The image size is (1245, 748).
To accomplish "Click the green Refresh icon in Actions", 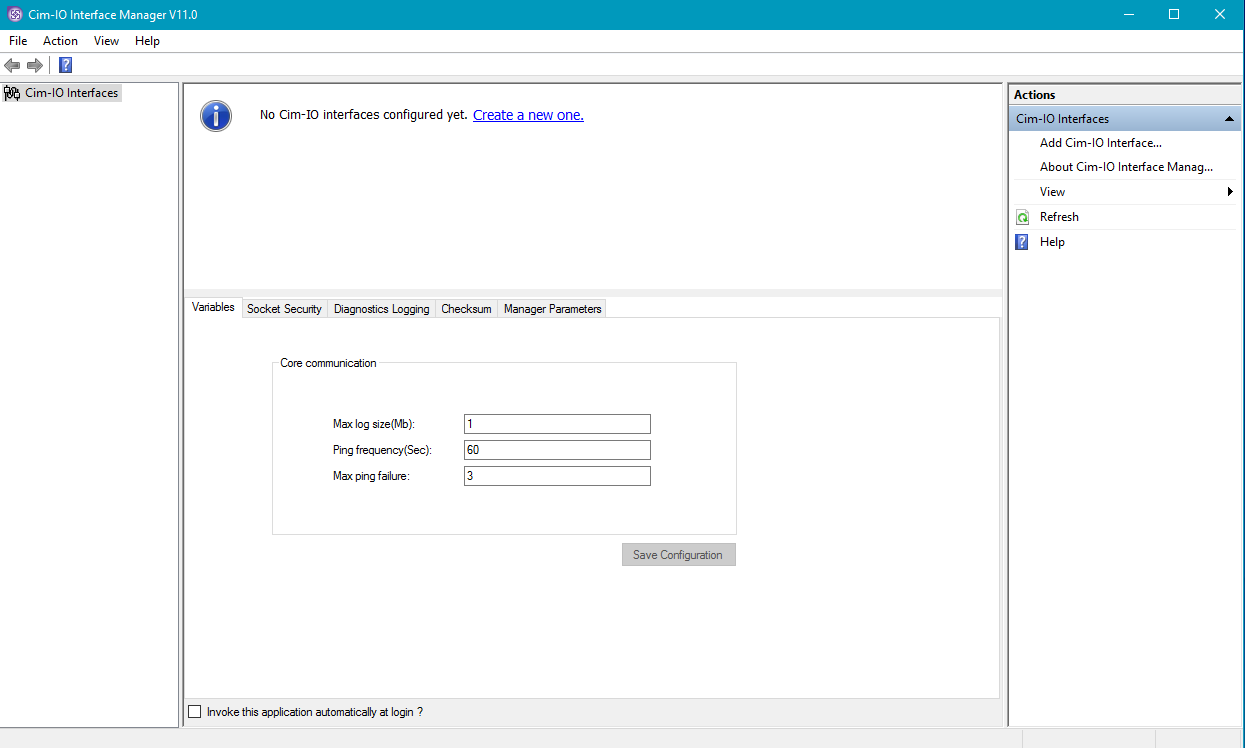I will 1022,217.
